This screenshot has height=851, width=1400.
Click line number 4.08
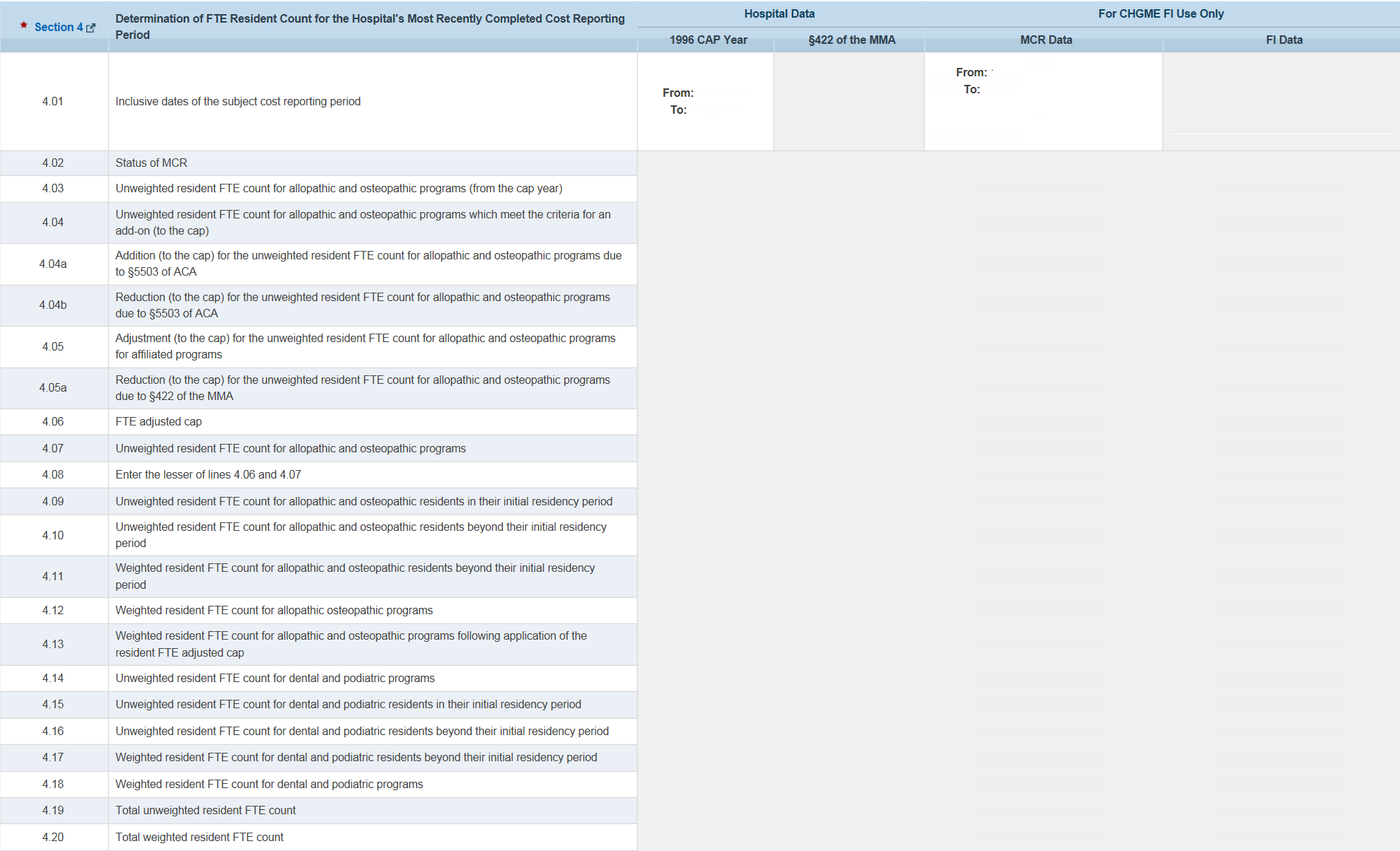(53, 474)
